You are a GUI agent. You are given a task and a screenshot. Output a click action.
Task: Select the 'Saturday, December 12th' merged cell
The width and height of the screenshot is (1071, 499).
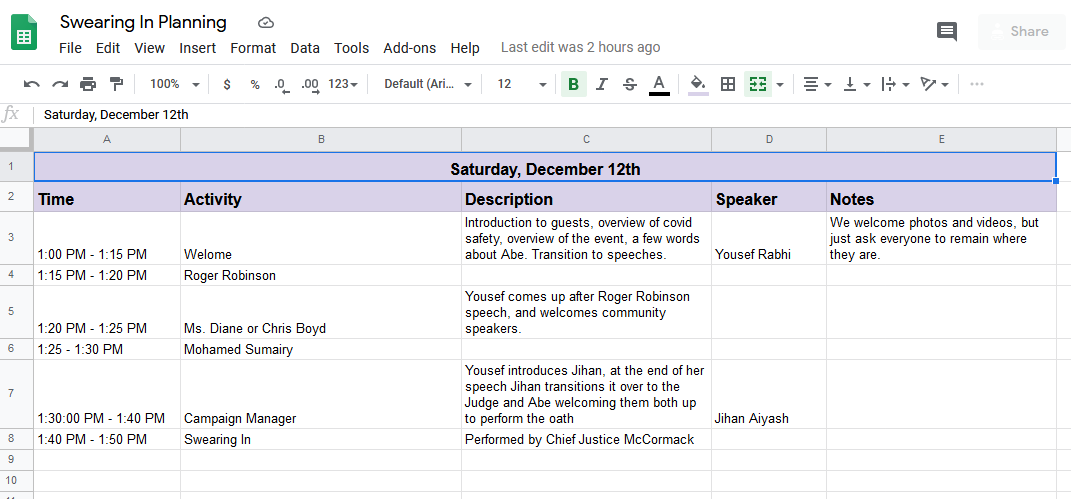tap(545, 168)
